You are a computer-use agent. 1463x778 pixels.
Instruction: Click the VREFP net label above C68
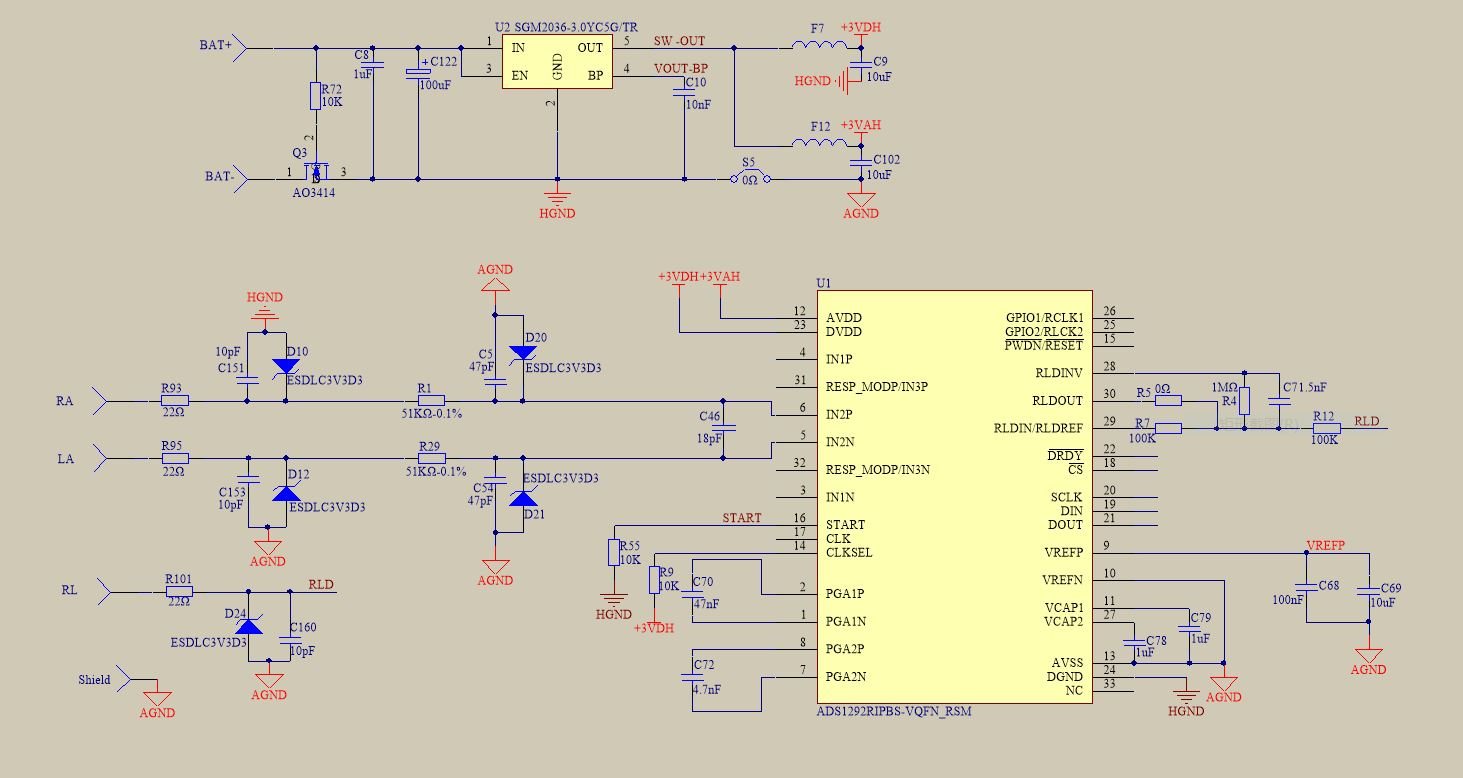tap(1326, 545)
